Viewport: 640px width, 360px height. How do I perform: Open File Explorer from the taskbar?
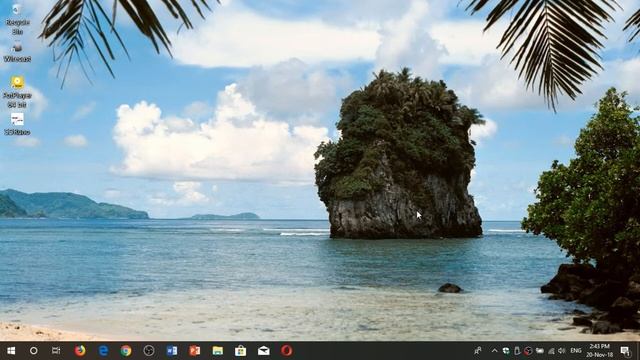pyautogui.click(x=218, y=351)
